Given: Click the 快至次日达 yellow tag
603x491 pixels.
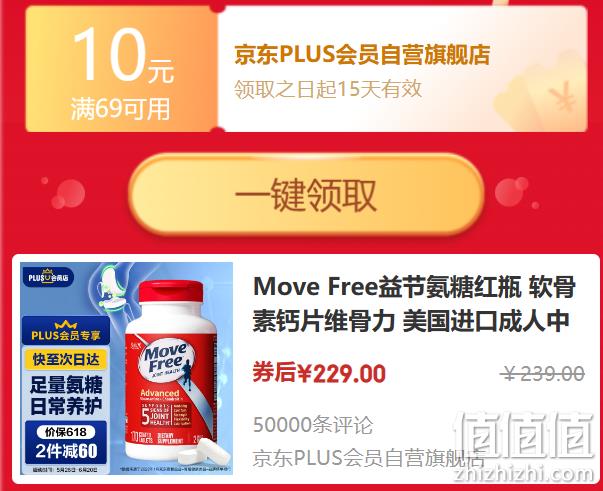Looking at the screenshot, I should coord(66,360).
